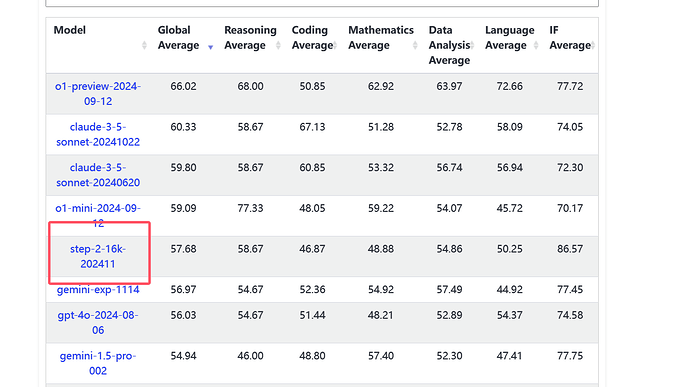
Task: Click the Model column header text
Action: (70, 30)
